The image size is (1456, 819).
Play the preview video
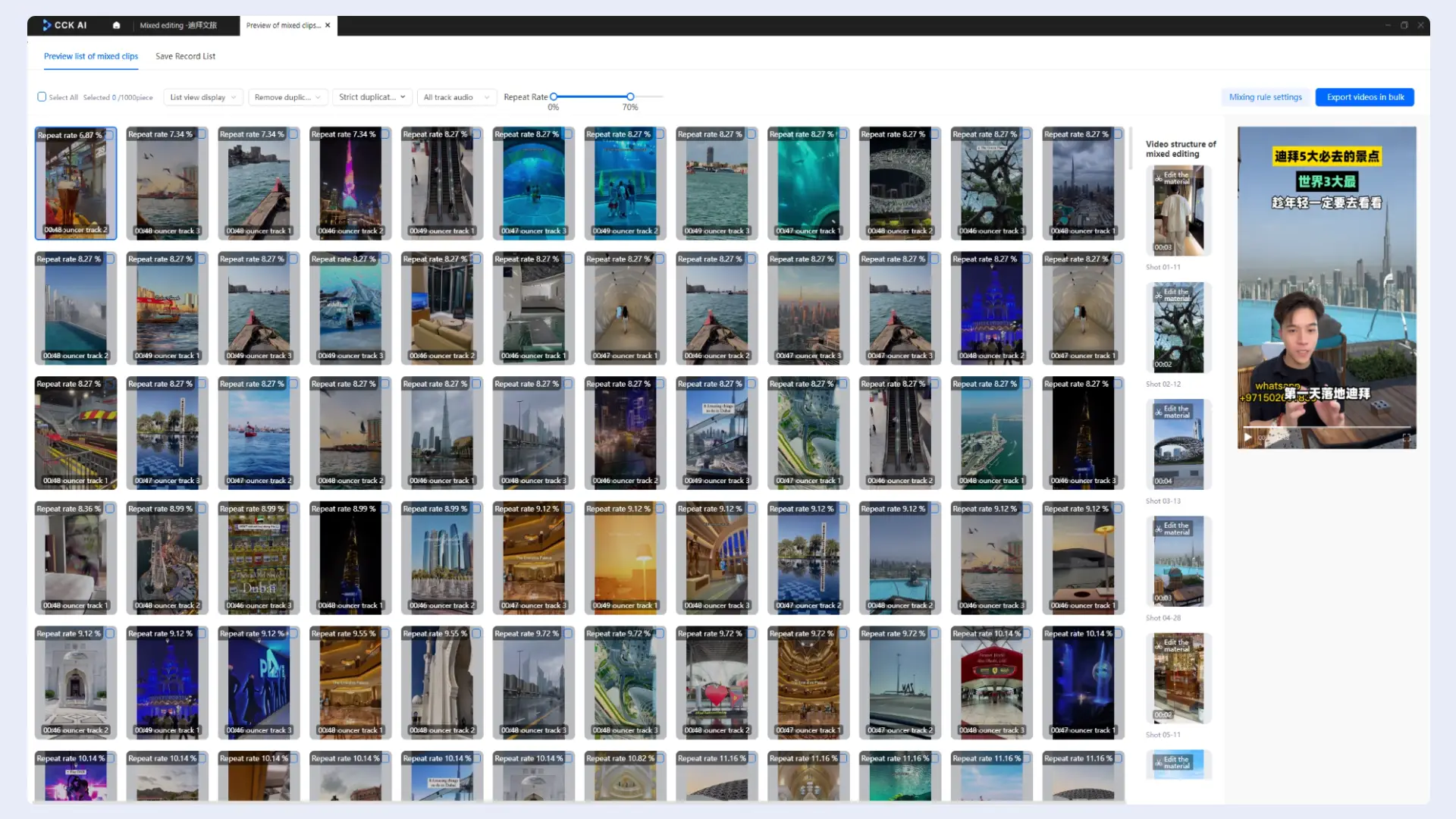(1247, 438)
